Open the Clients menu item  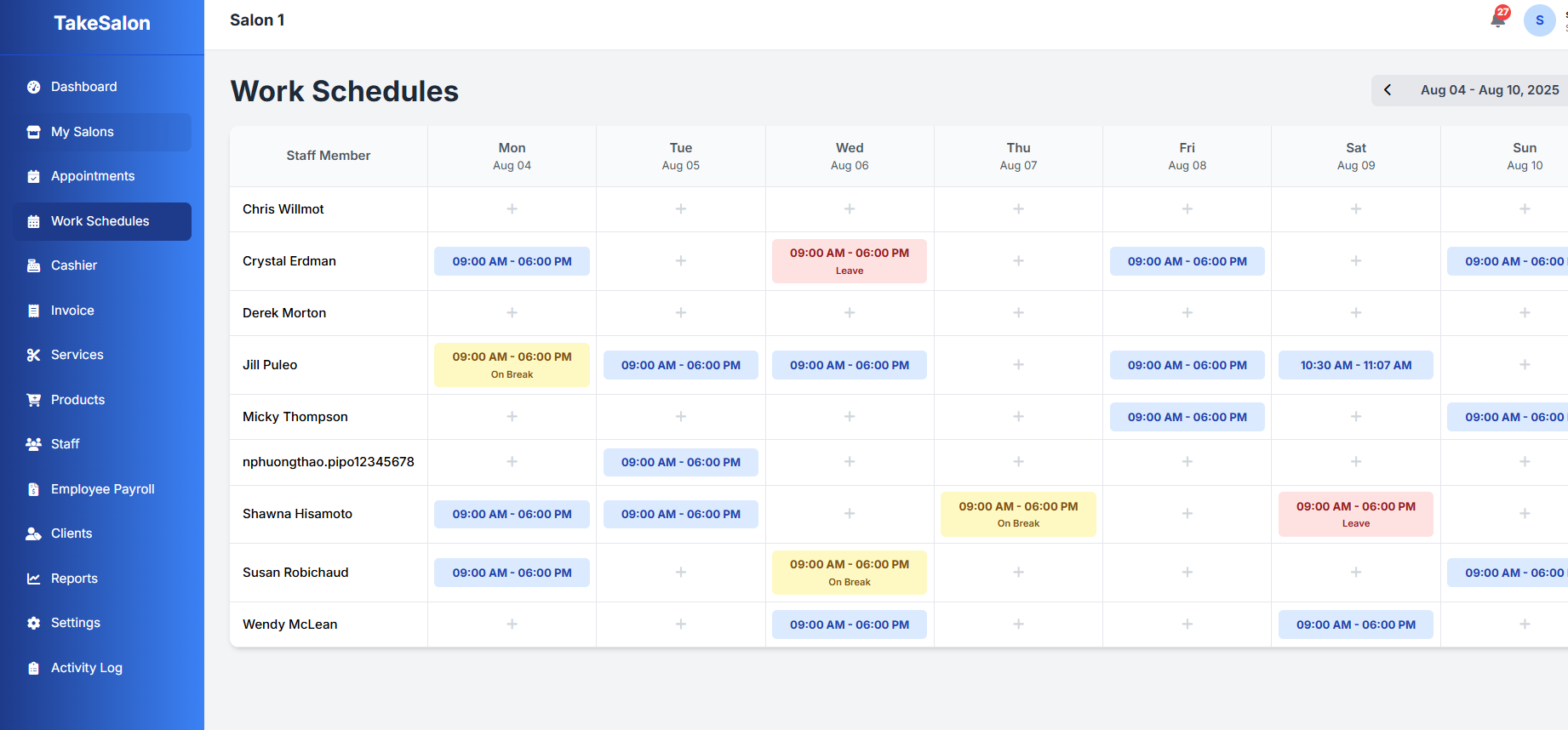pos(72,533)
